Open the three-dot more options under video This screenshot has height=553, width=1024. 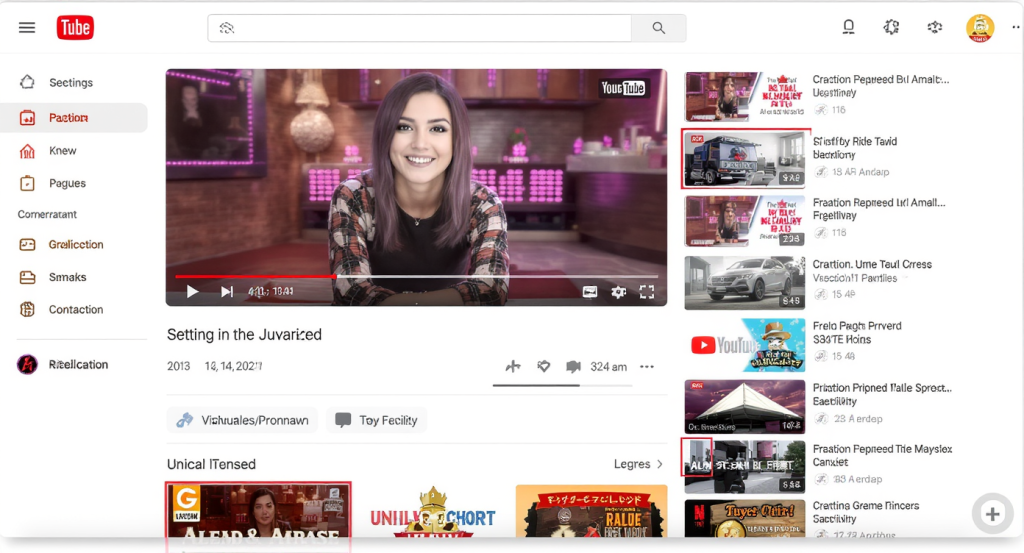tap(647, 367)
